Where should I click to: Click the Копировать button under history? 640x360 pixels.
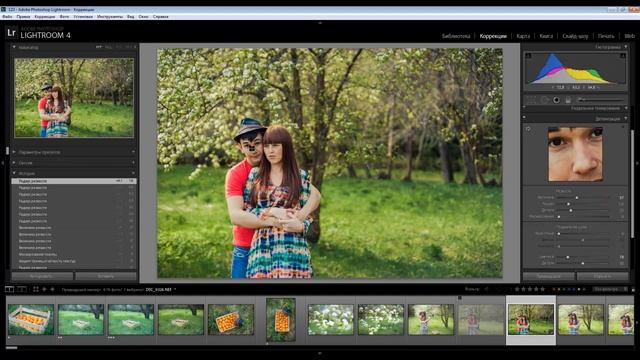click(x=42, y=276)
